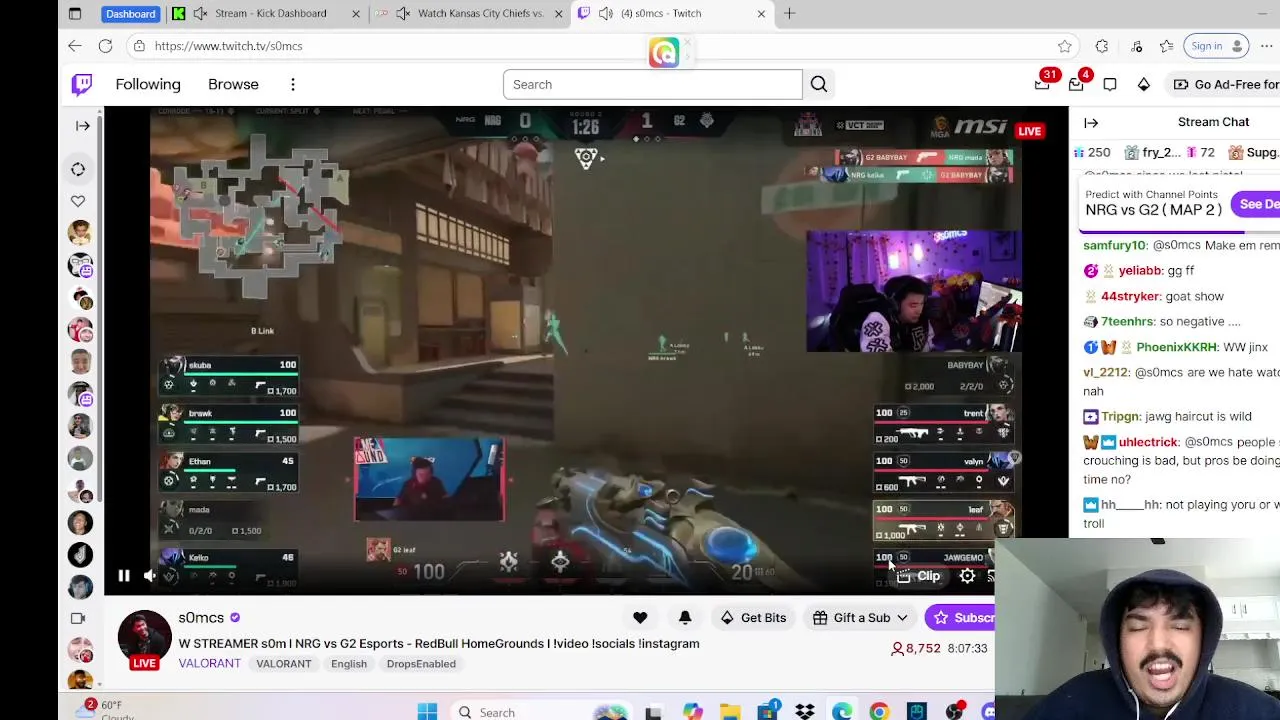Open the three-dot more menu beside Browse
Viewport: 1280px width, 720px height.
pyautogui.click(x=293, y=85)
